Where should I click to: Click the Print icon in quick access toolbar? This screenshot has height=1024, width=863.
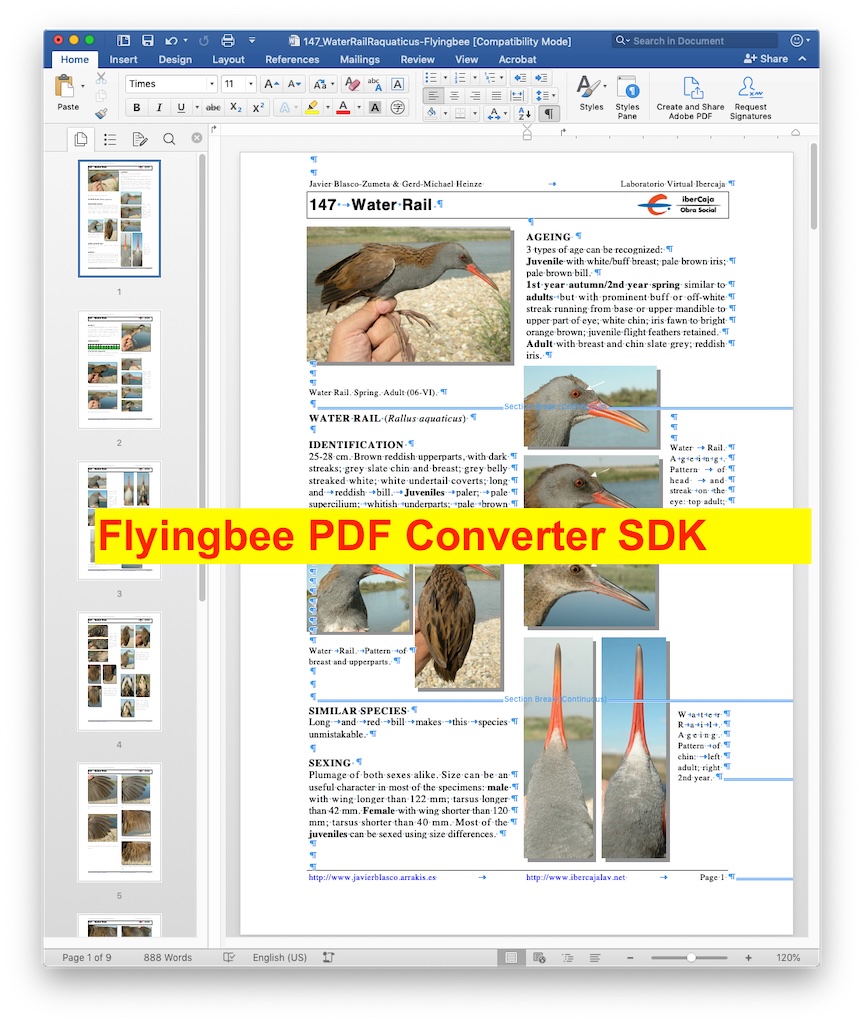tap(227, 41)
